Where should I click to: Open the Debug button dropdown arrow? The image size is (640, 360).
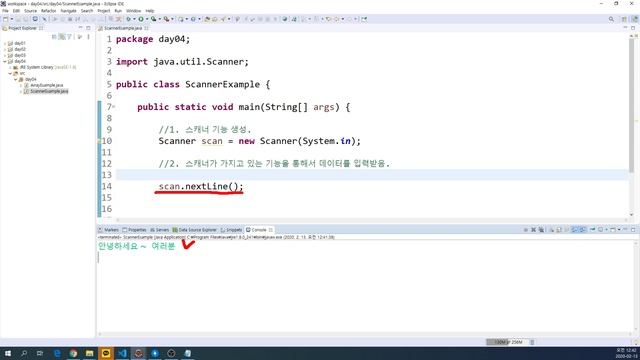click(134, 19)
